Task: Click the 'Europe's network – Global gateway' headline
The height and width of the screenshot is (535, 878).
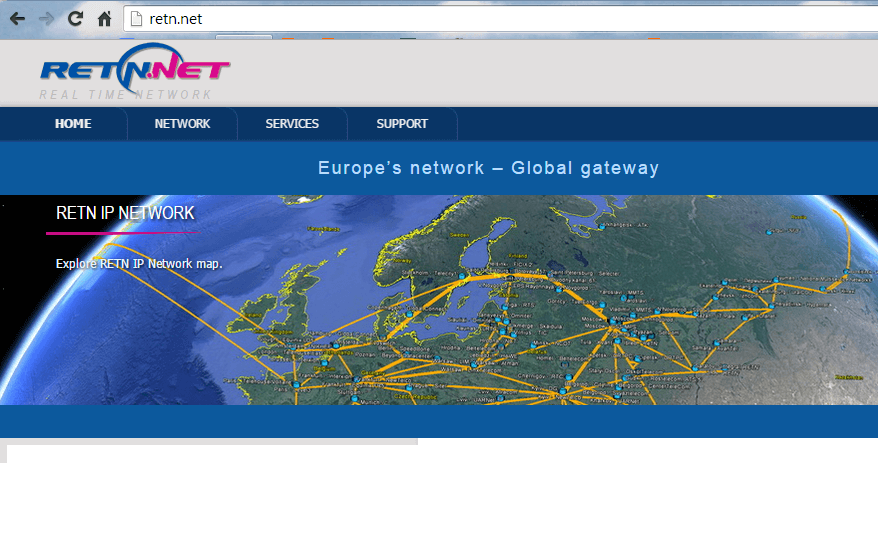Action: 488,168
